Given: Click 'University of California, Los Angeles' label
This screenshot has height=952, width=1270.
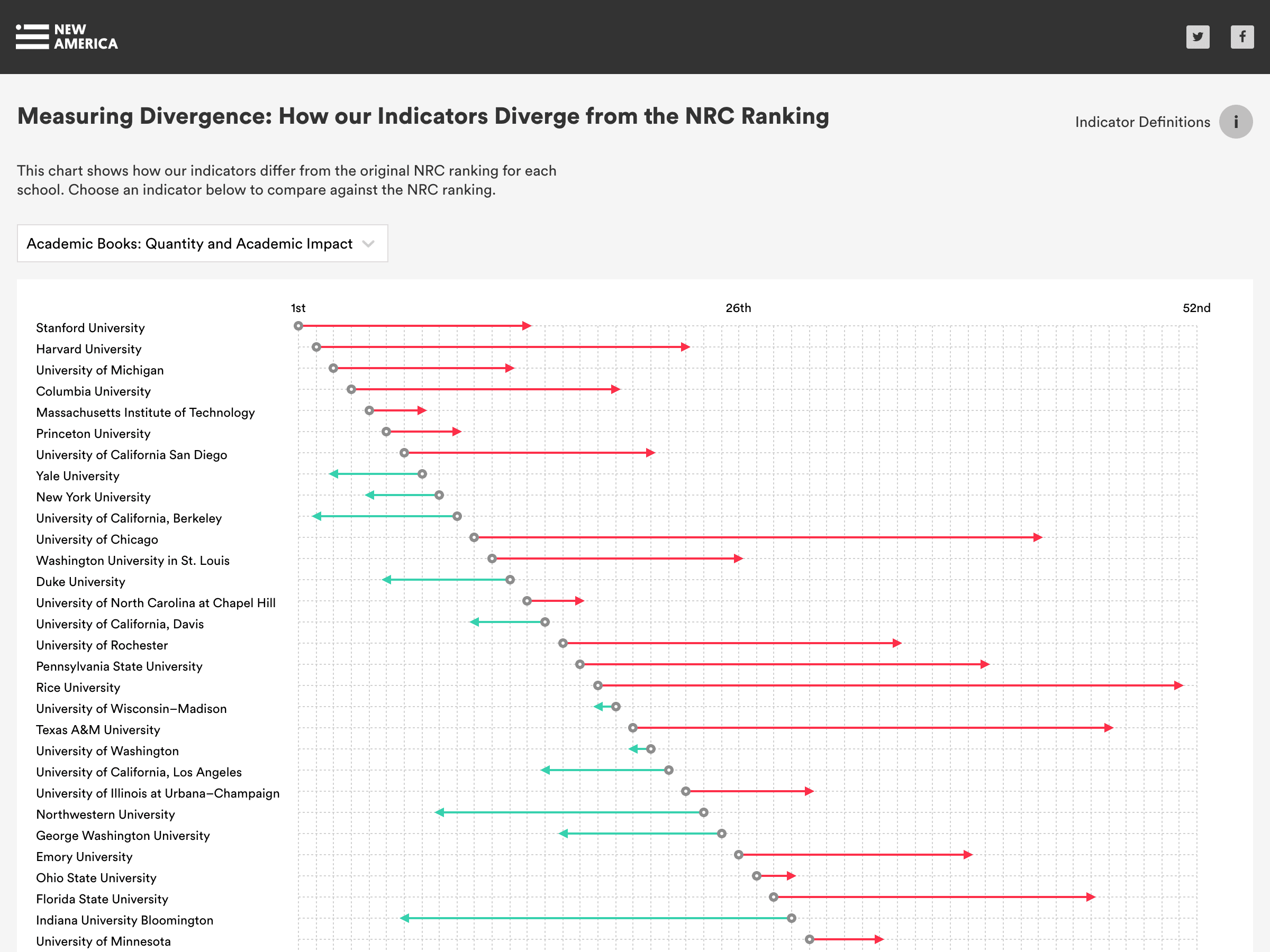Looking at the screenshot, I should pos(139,772).
